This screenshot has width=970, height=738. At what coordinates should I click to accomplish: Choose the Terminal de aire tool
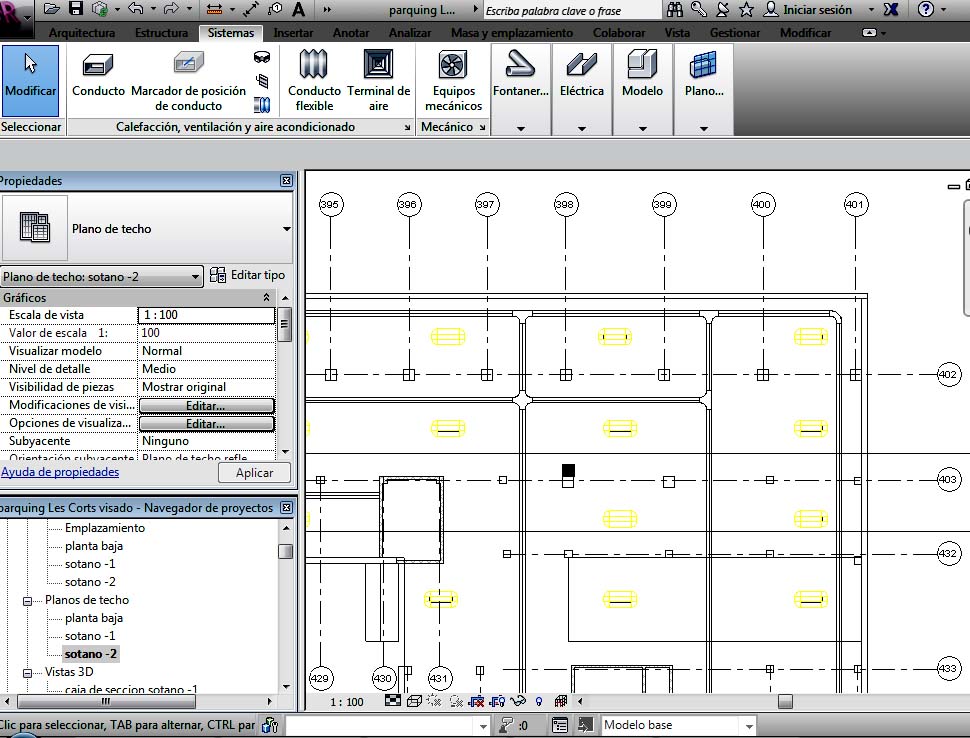pyautogui.click(x=378, y=80)
